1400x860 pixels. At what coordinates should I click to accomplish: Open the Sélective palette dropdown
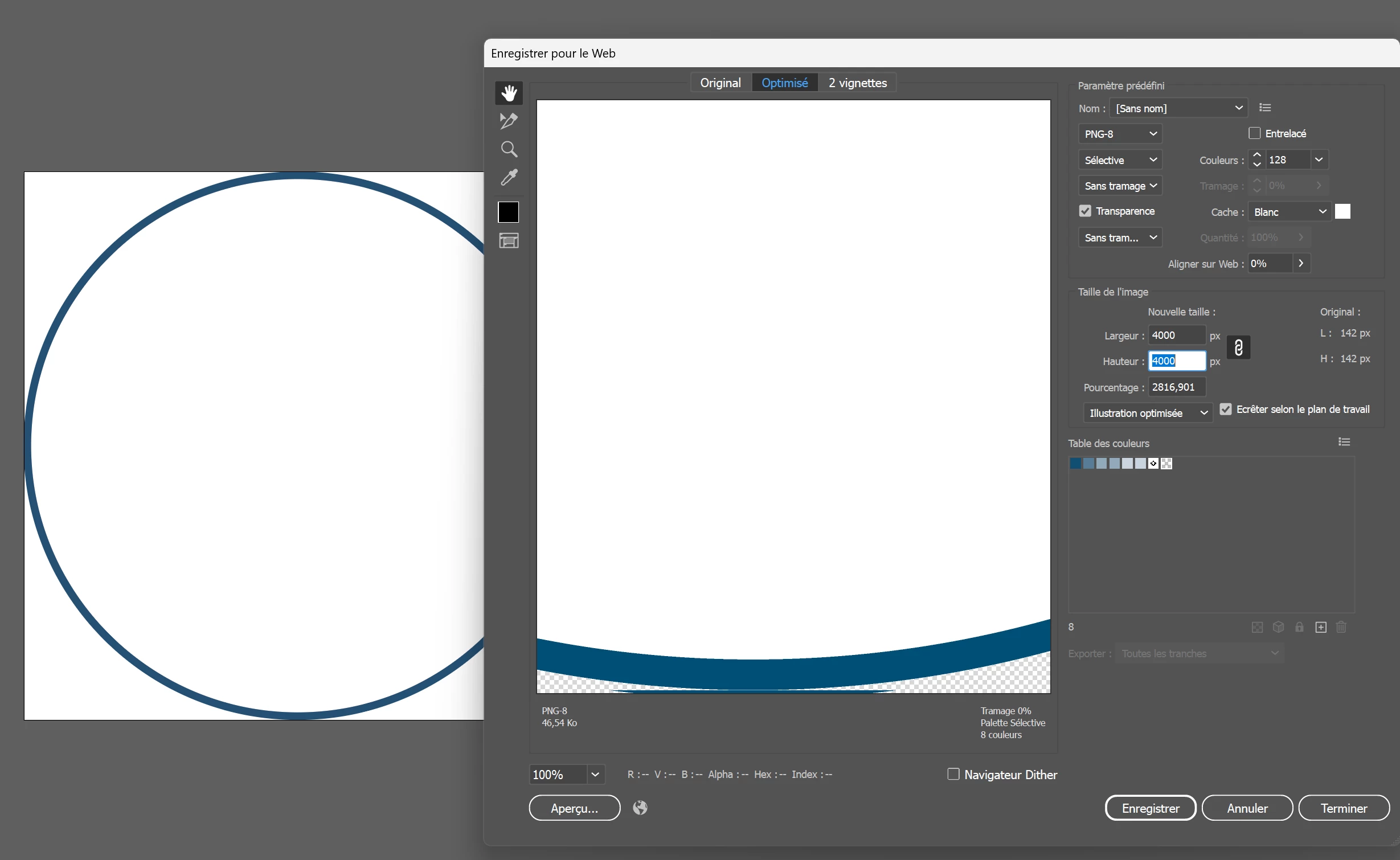1120,160
